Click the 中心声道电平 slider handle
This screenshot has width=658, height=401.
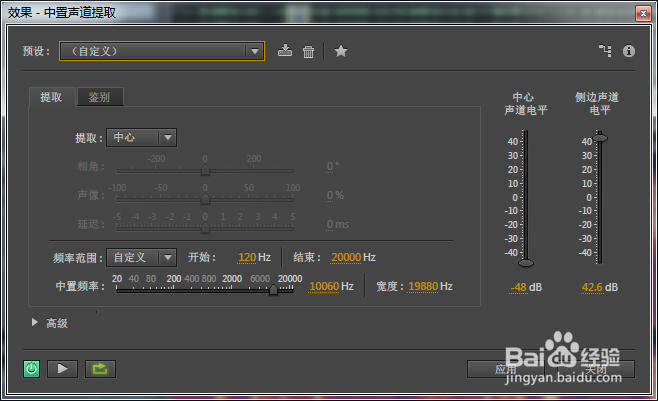point(526,263)
